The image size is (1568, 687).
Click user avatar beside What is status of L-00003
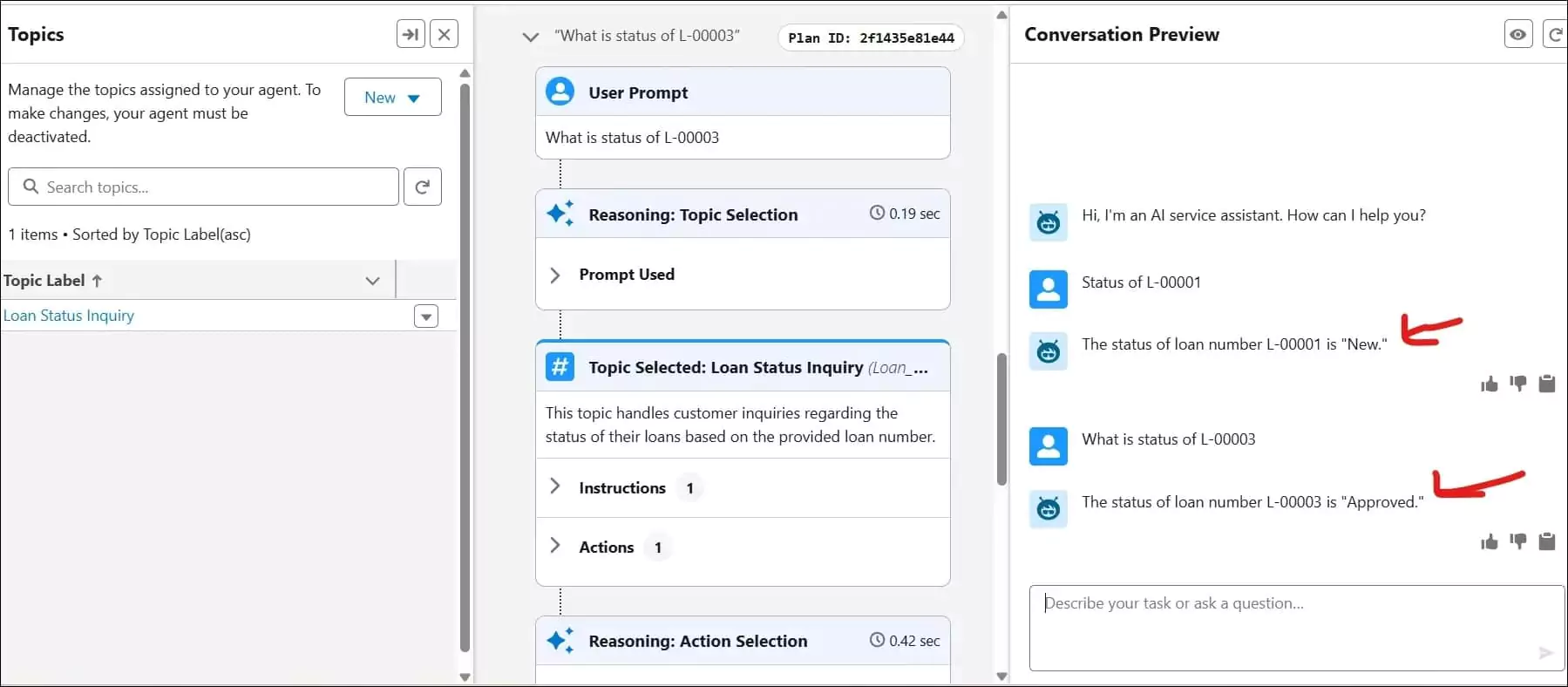[x=1049, y=446]
